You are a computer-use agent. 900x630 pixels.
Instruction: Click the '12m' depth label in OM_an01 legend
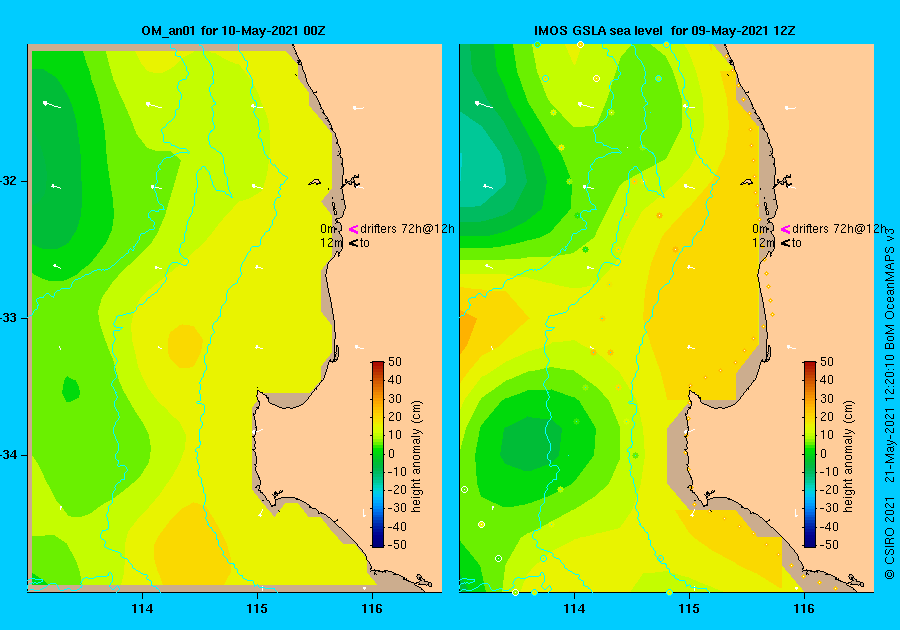331,243
